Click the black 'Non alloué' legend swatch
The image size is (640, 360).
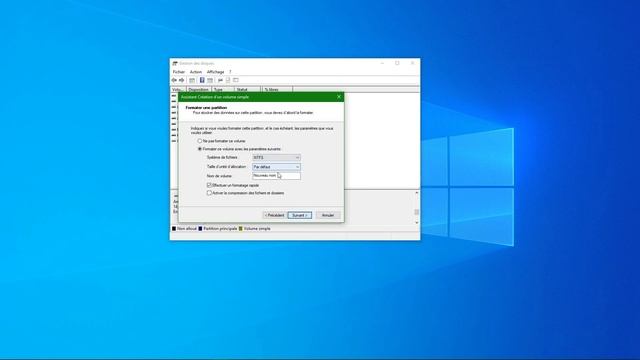tap(174, 229)
